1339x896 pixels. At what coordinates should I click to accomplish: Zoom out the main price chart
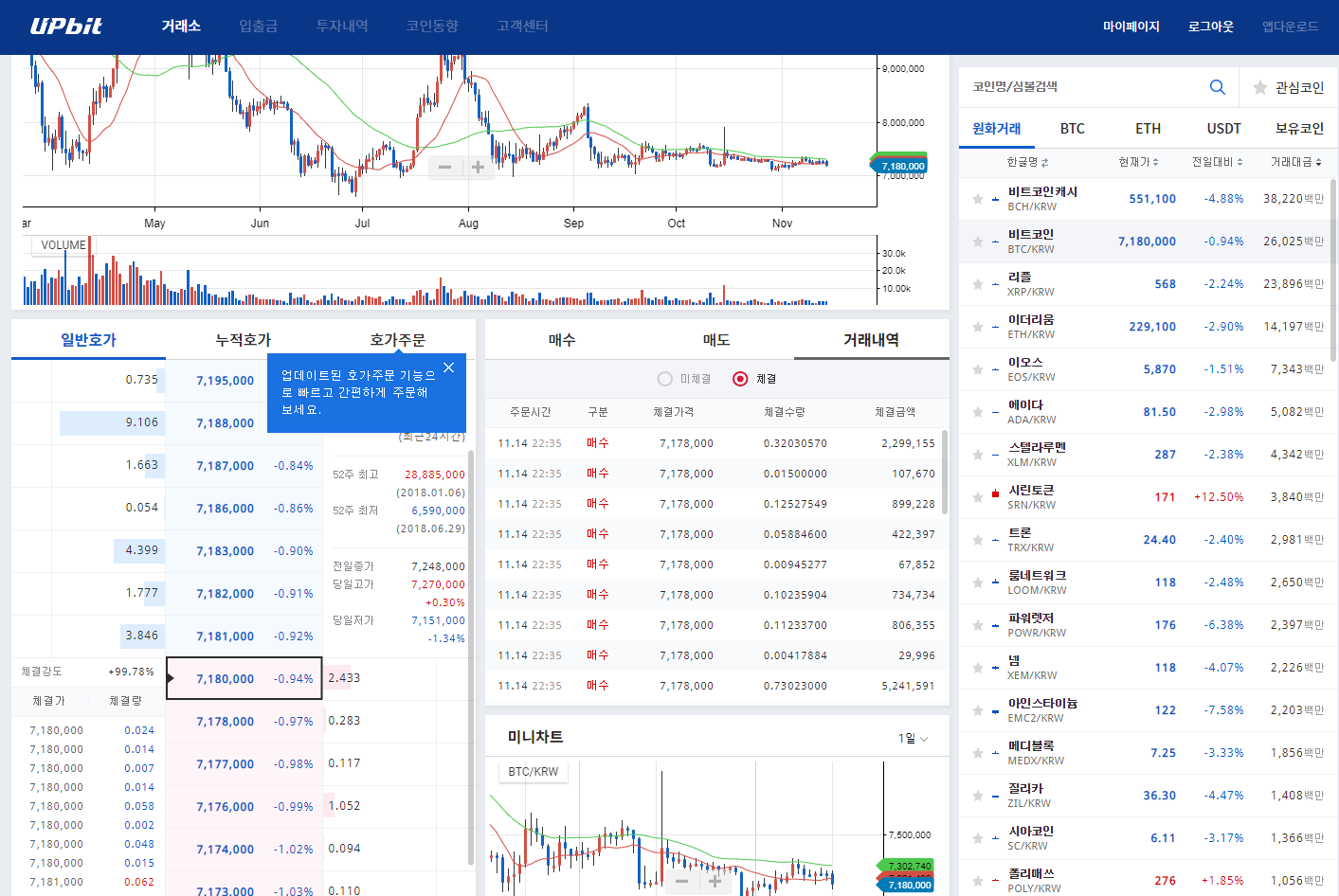444,168
